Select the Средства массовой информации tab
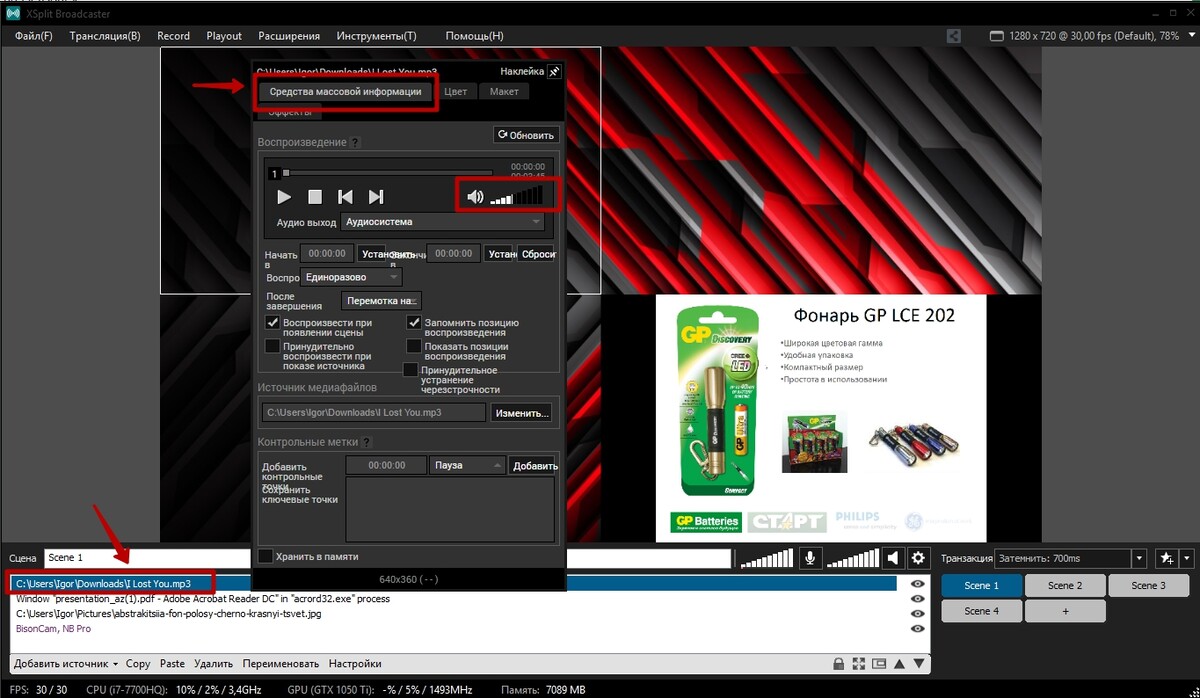 point(345,92)
